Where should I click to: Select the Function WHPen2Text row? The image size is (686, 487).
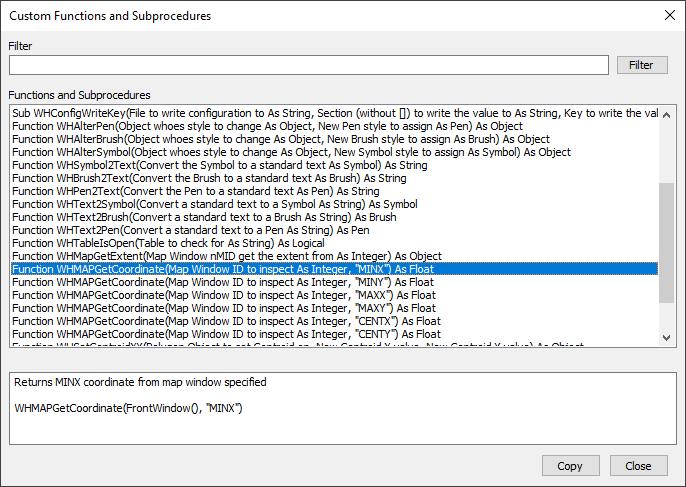[335, 191]
